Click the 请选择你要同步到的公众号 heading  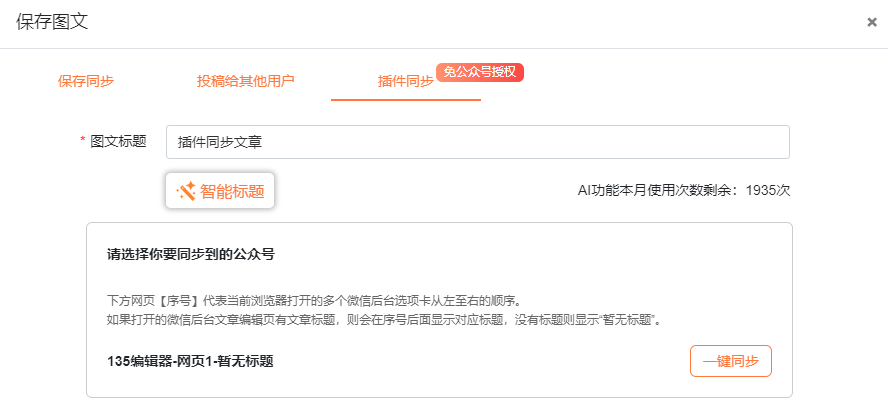pyautogui.click(x=191, y=254)
